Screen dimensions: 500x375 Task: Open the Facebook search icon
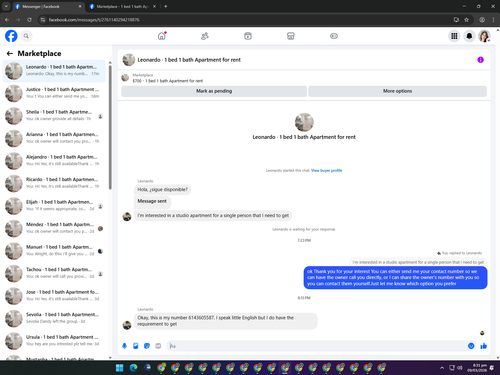pyautogui.click(x=26, y=36)
